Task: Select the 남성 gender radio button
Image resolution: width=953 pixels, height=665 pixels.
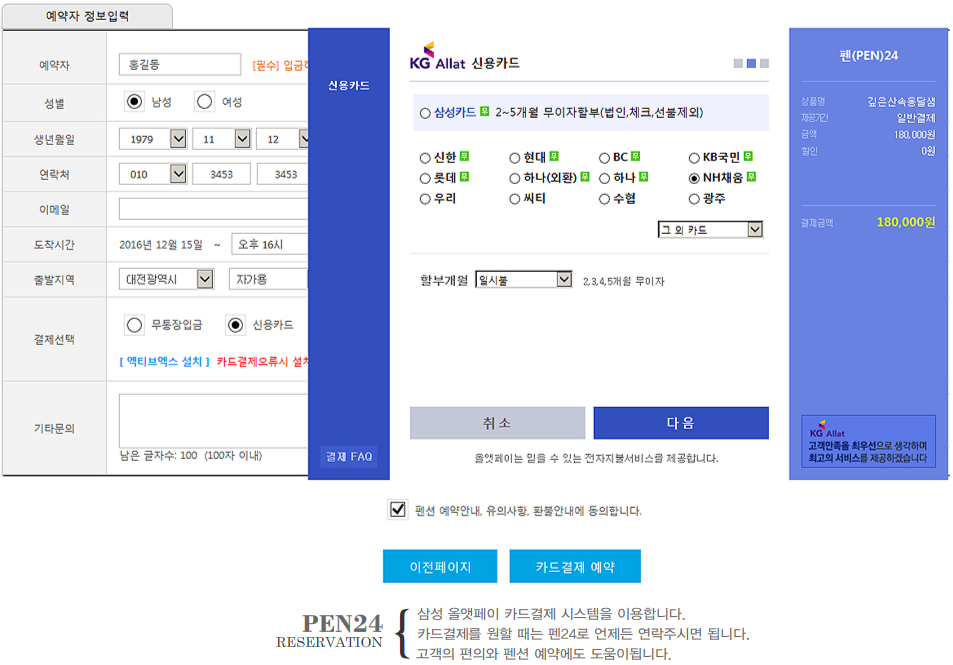Action: (134, 102)
